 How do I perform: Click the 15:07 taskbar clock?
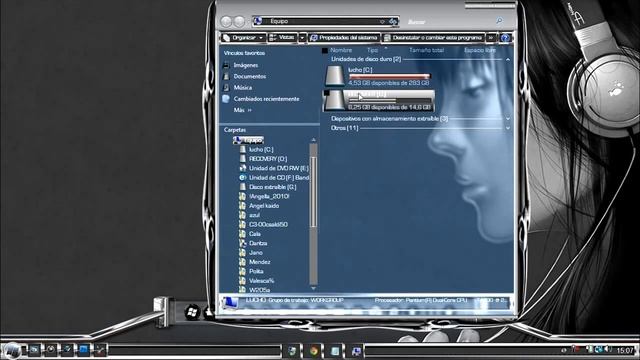click(624, 350)
